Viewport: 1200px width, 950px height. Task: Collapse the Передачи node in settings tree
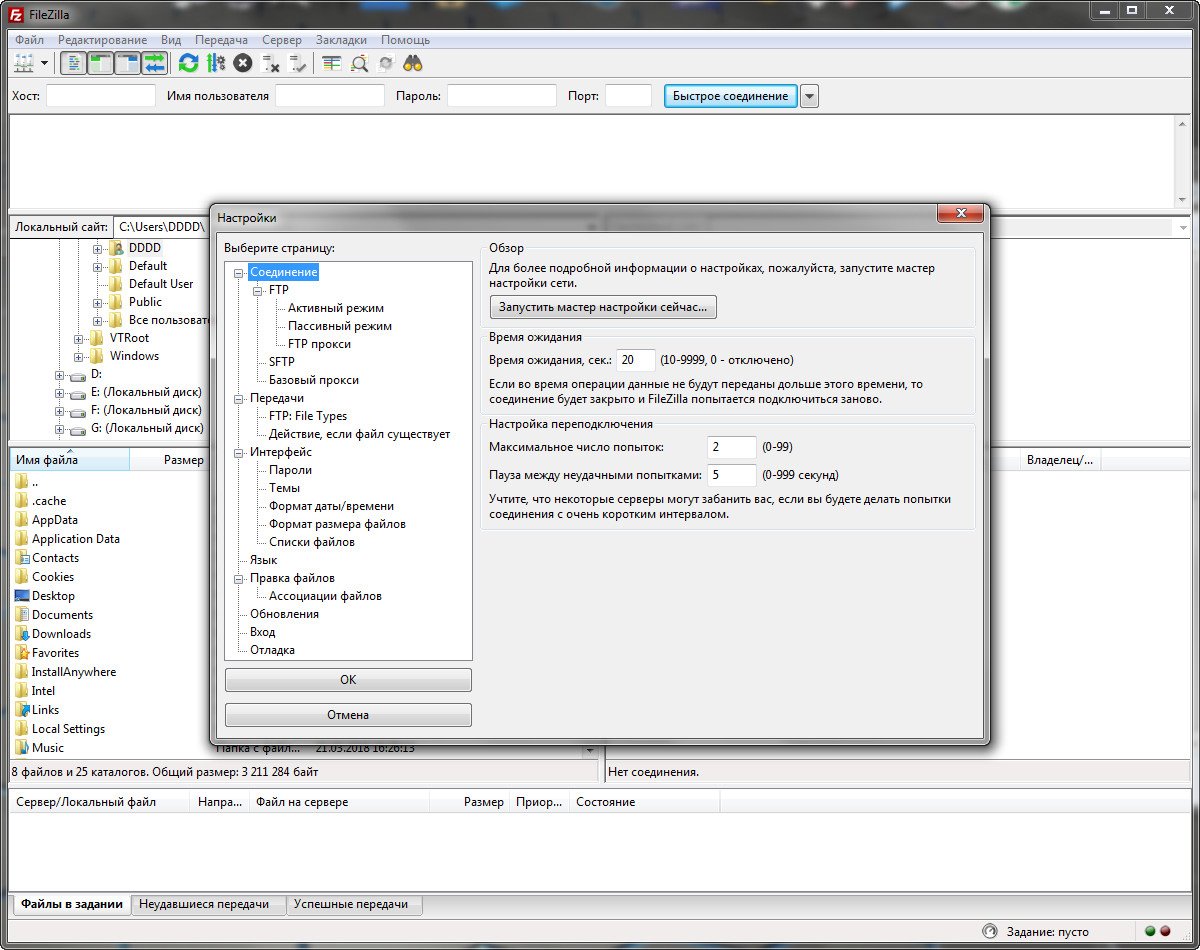pos(239,398)
